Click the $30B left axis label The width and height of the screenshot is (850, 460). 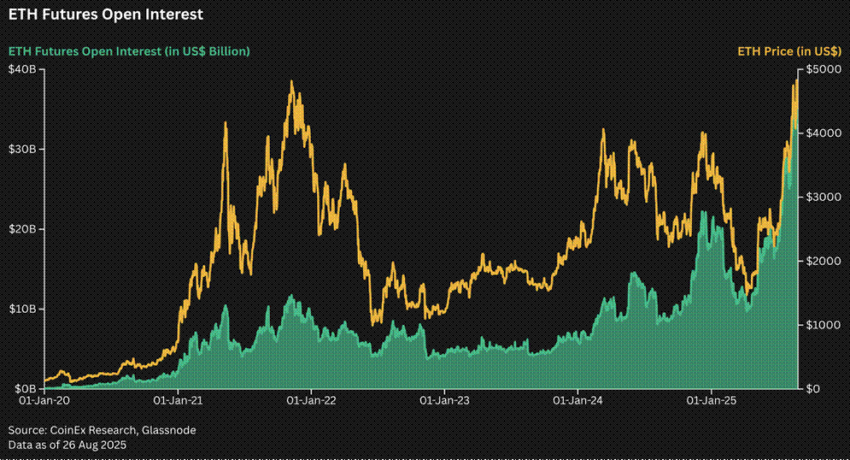tap(22, 149)
